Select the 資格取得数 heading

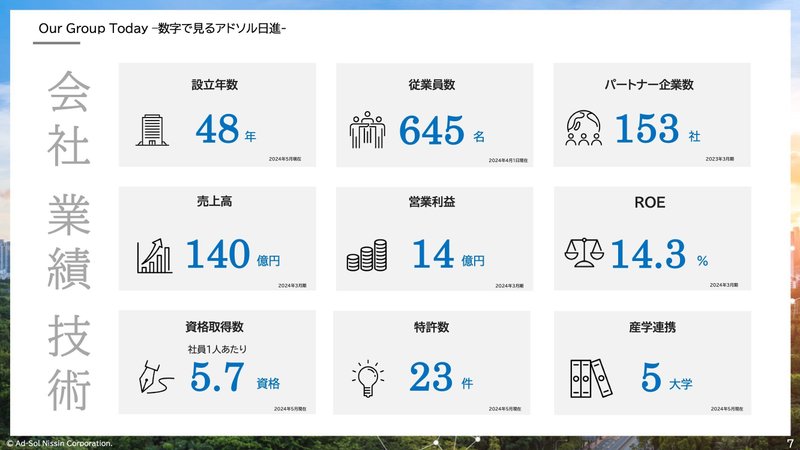click(x=214, y=327)
